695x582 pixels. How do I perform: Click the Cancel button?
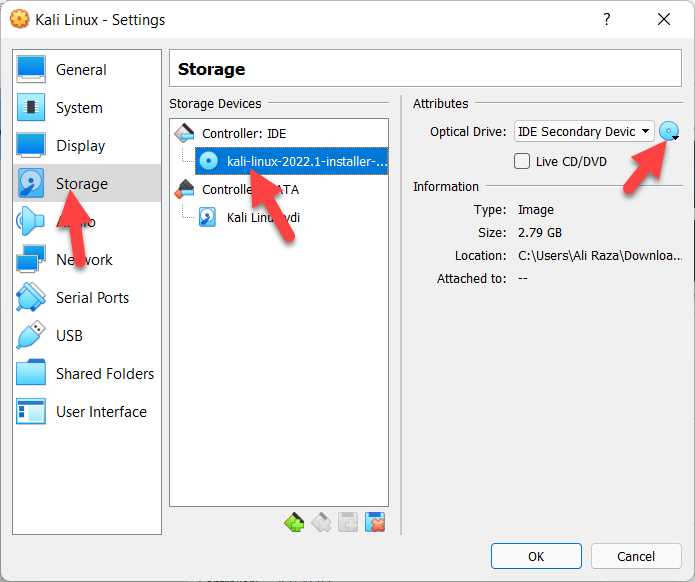[636, 556]
